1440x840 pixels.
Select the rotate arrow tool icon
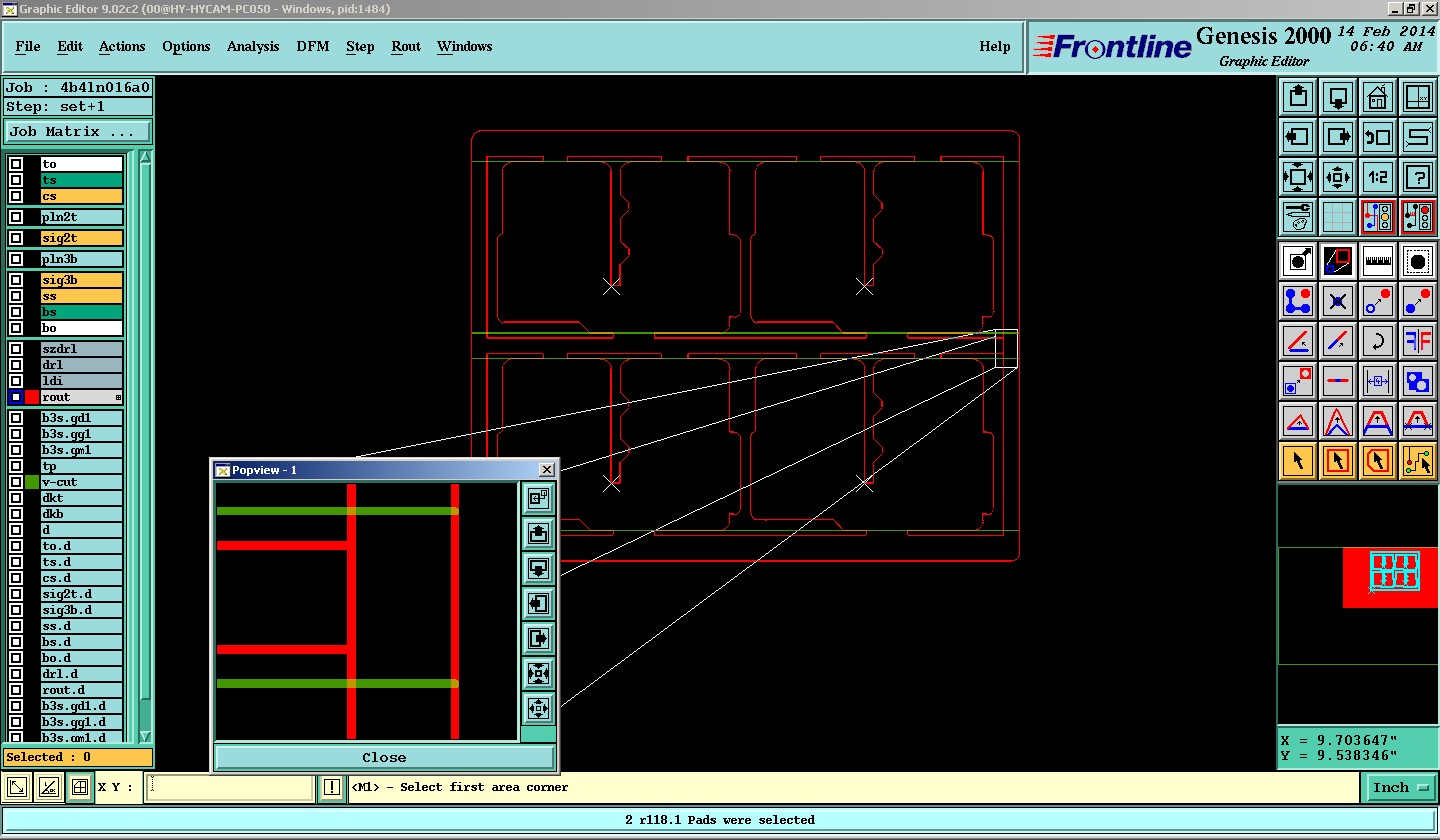tap(1378, 341)
